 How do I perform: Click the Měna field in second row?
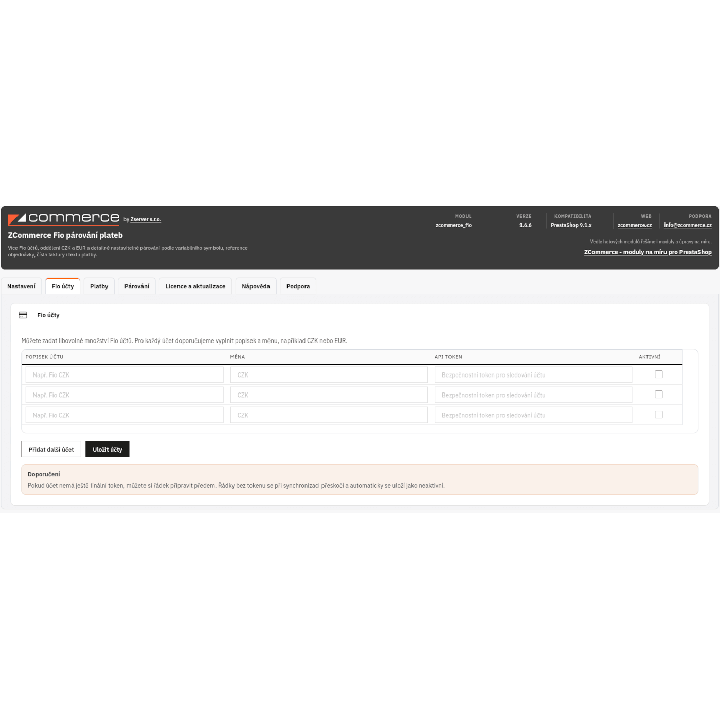click(329, 395)
